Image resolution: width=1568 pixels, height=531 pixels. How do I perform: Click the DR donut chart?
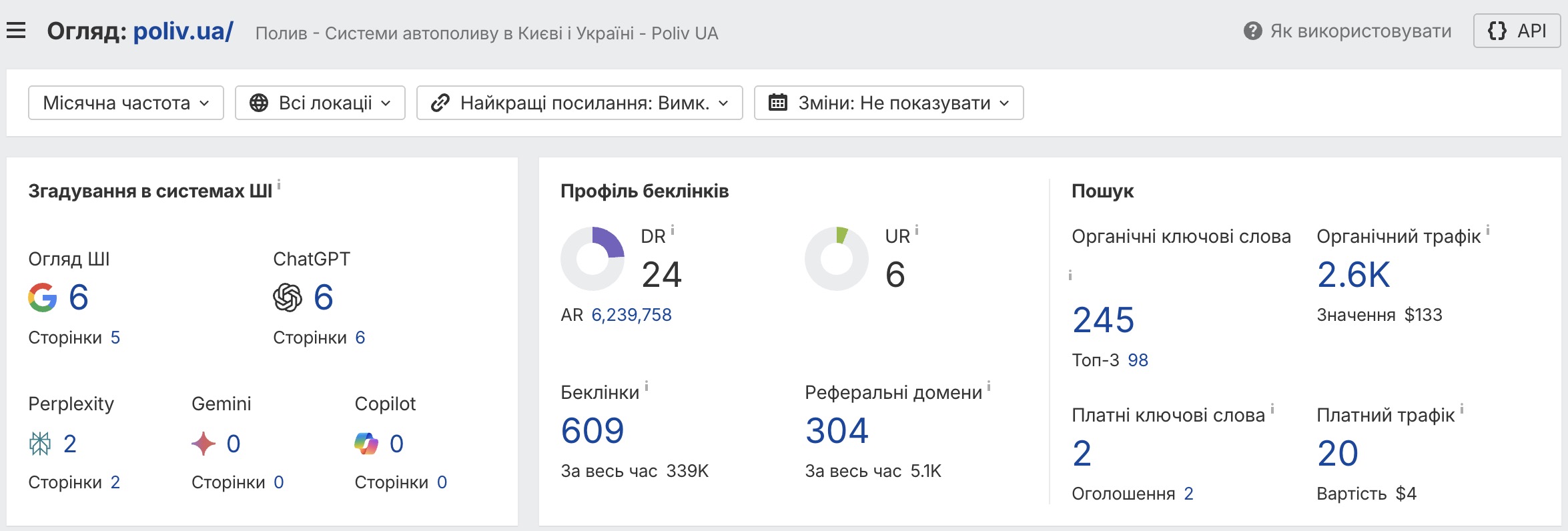[x=593, y=259]
